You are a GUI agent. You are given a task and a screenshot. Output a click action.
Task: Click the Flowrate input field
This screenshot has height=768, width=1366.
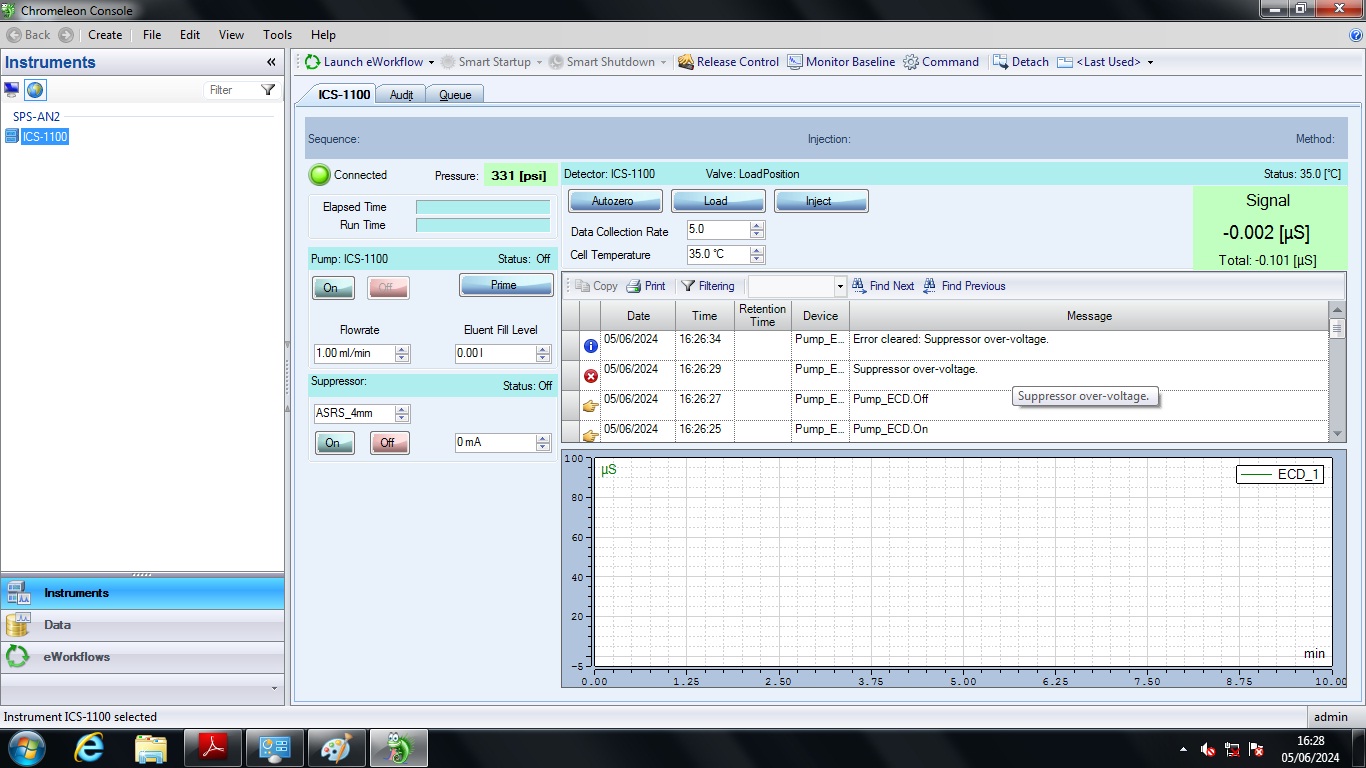coord(354,353)
